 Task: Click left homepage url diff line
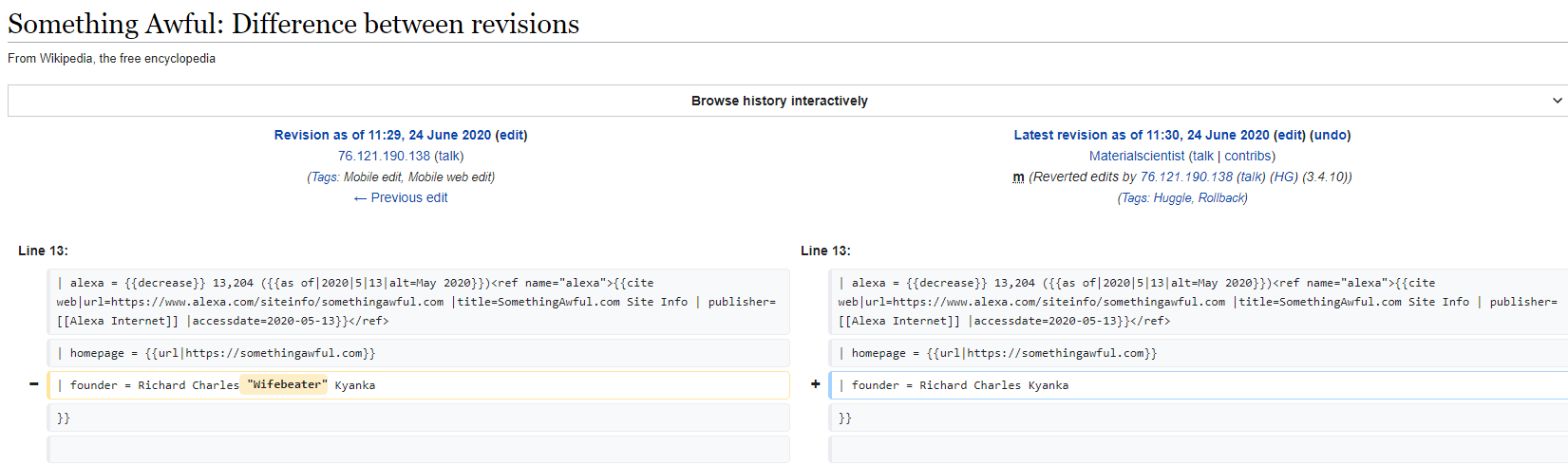[419, 353]
